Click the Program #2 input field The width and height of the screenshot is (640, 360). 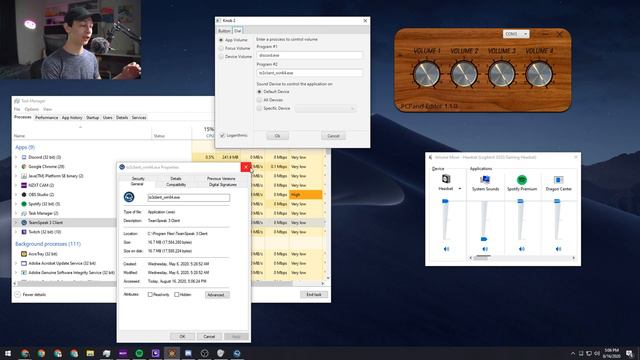[309, 73]
